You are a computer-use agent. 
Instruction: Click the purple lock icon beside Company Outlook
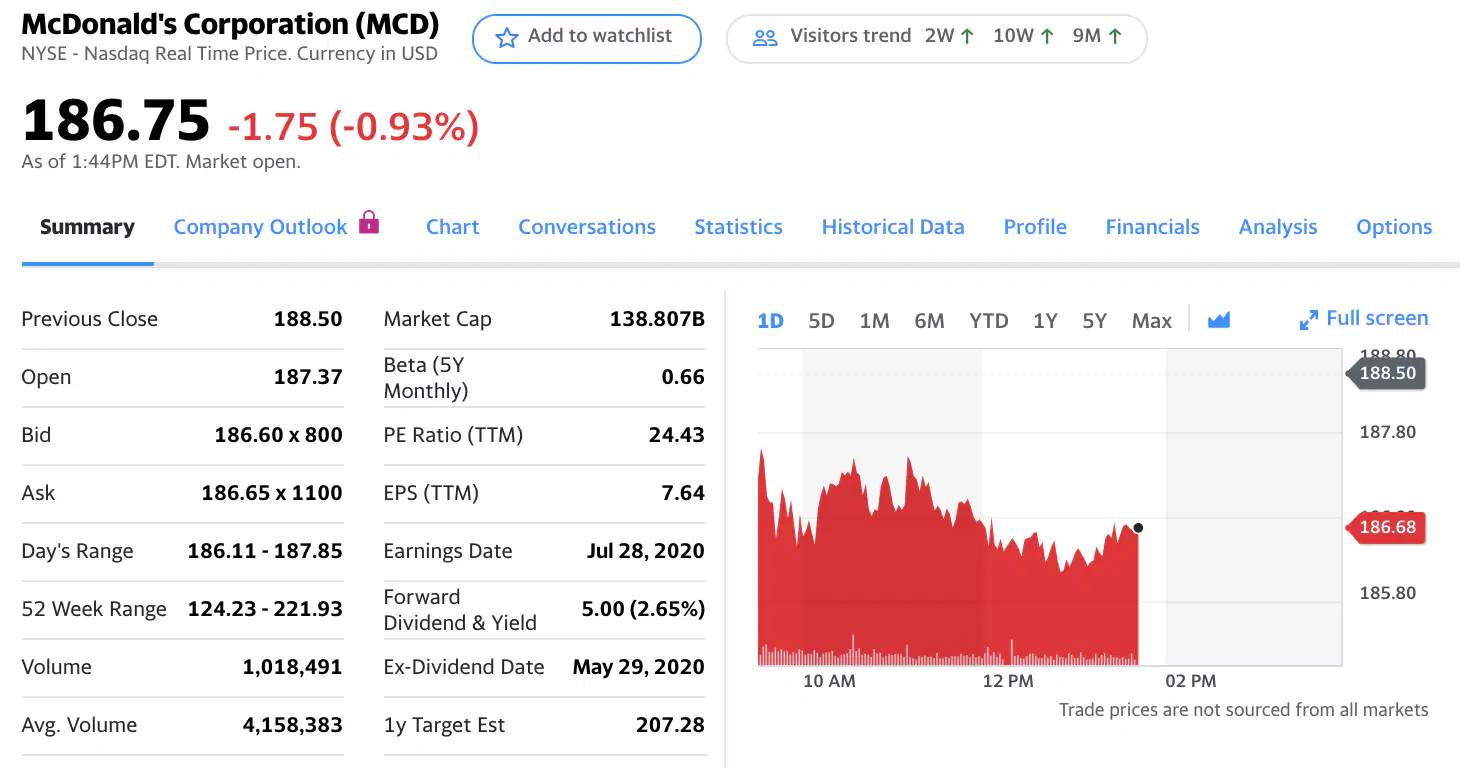[x=369, y=222]
